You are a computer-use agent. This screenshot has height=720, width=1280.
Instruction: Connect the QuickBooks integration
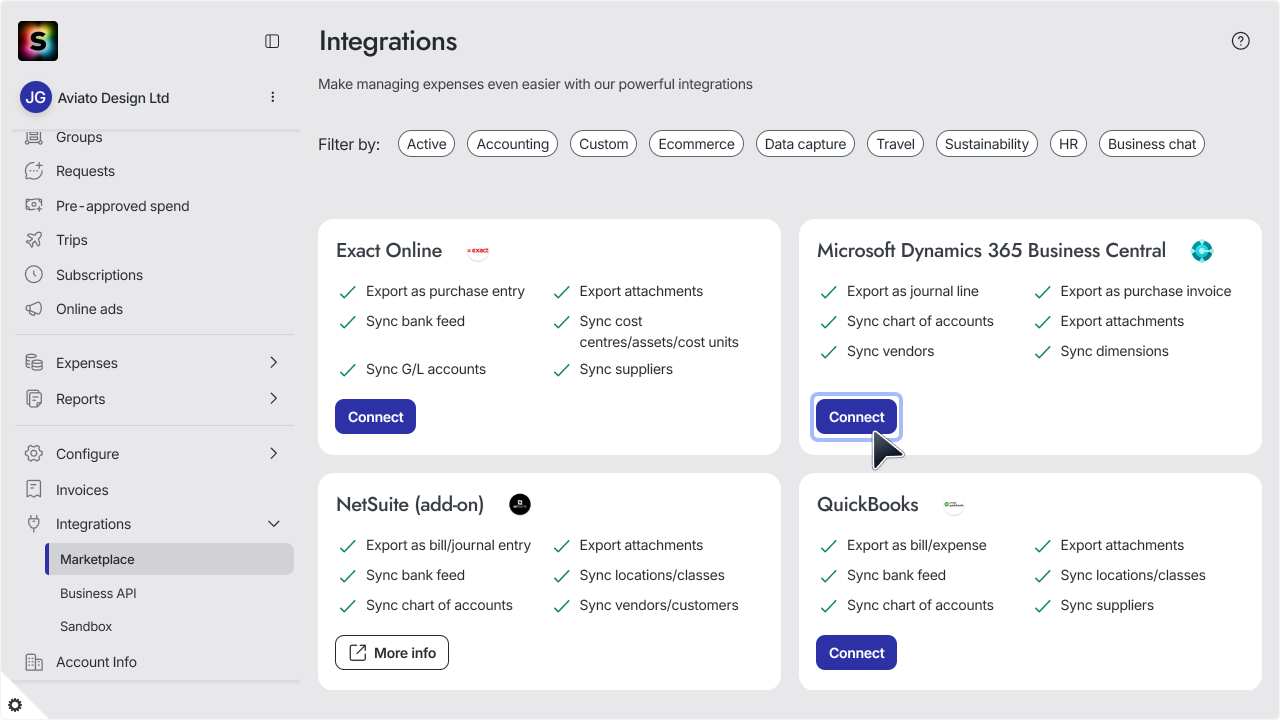856,653
